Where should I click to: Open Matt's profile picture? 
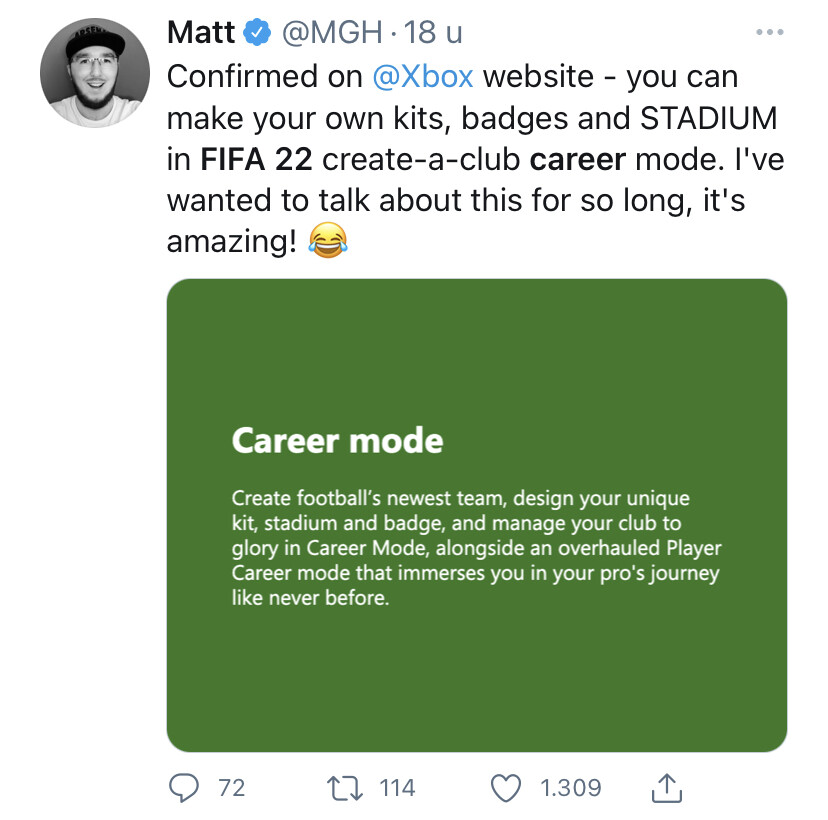tap(88, 77)
